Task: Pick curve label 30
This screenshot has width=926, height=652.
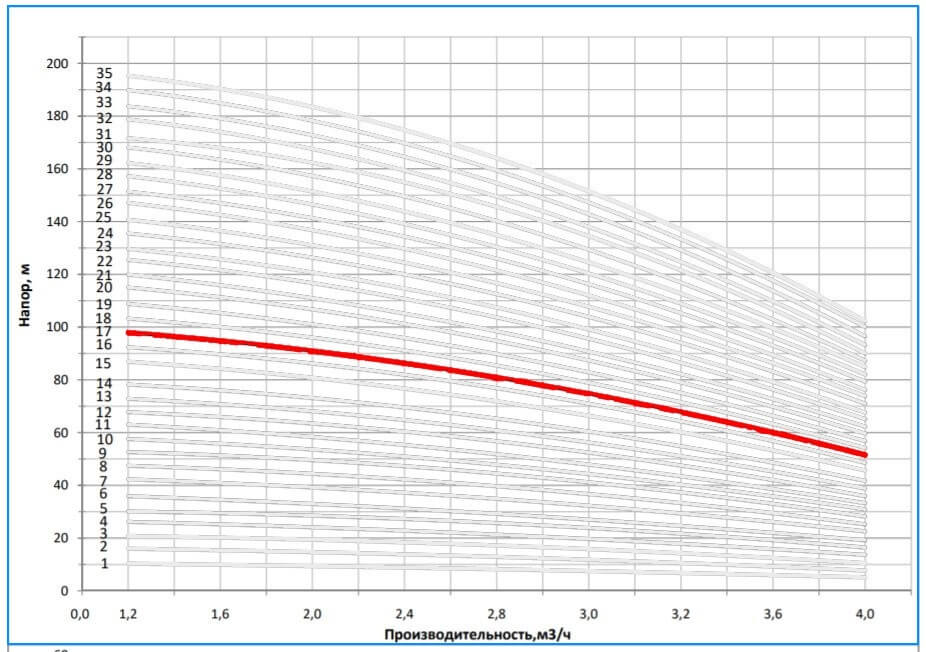Action: tap(104, 147)
